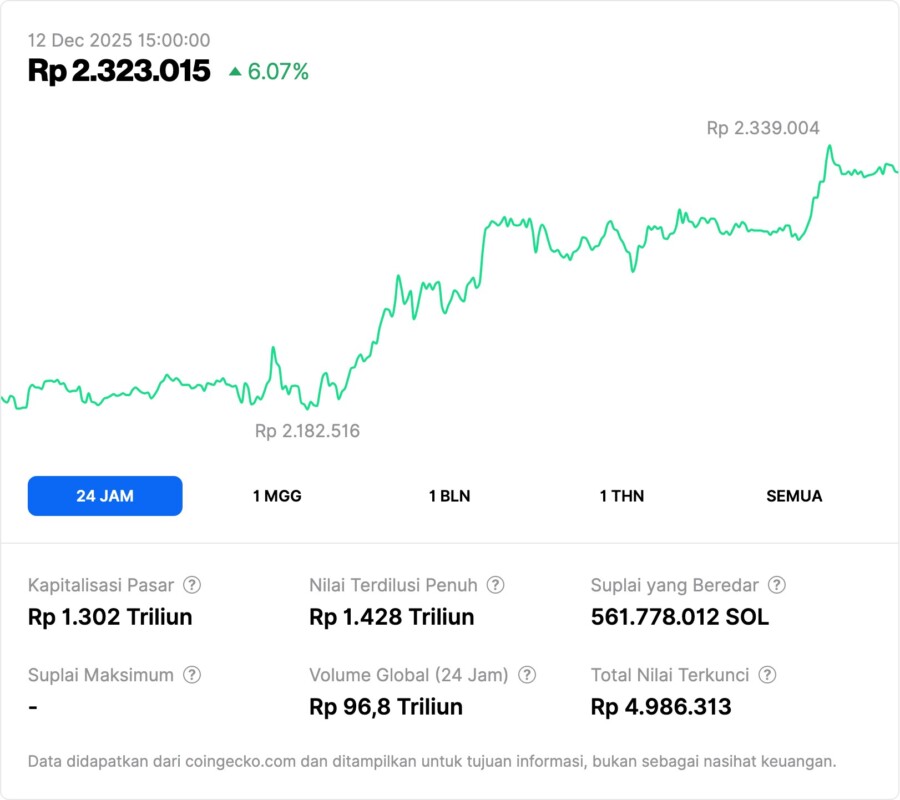Click the 6.07% change percentage
Viewport: 900px width, 800px height.
[278, 71]
